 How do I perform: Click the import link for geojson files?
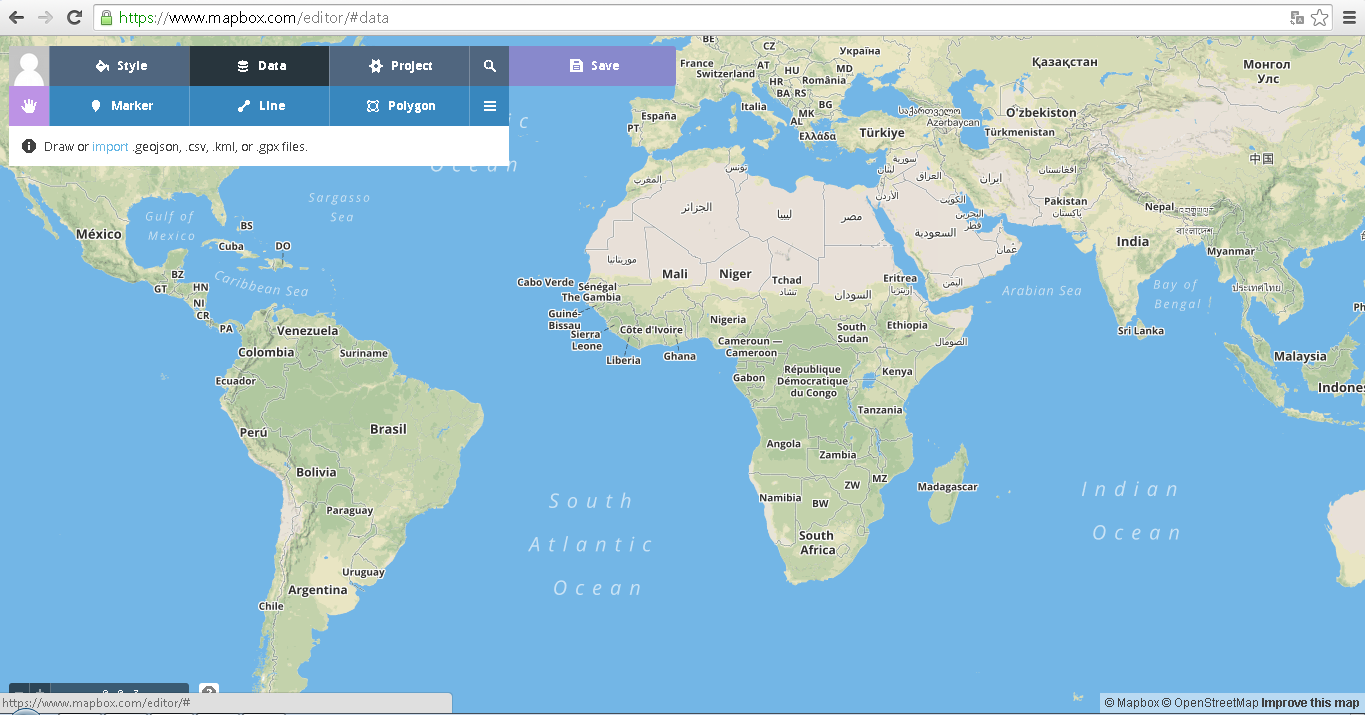pos(110,146)
